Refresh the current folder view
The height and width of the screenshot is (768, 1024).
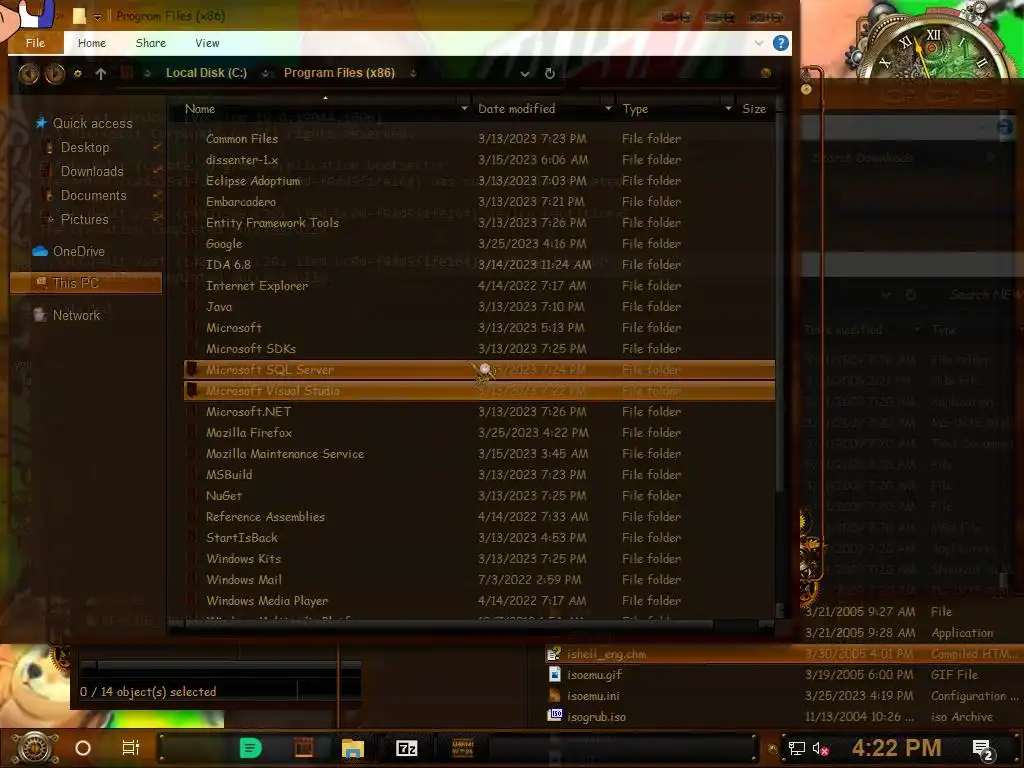[550, 74]
